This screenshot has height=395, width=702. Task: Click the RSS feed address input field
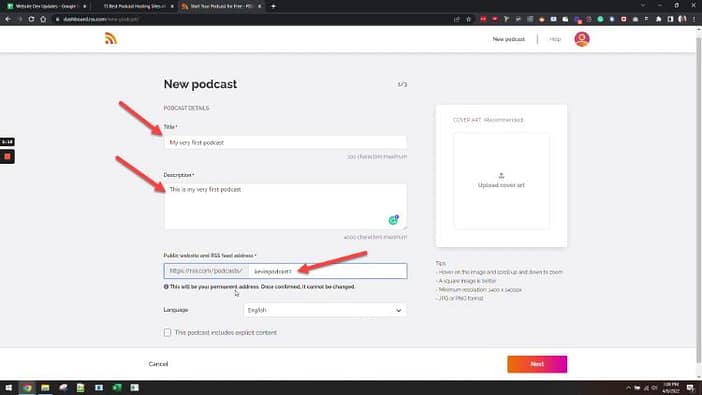328,271
